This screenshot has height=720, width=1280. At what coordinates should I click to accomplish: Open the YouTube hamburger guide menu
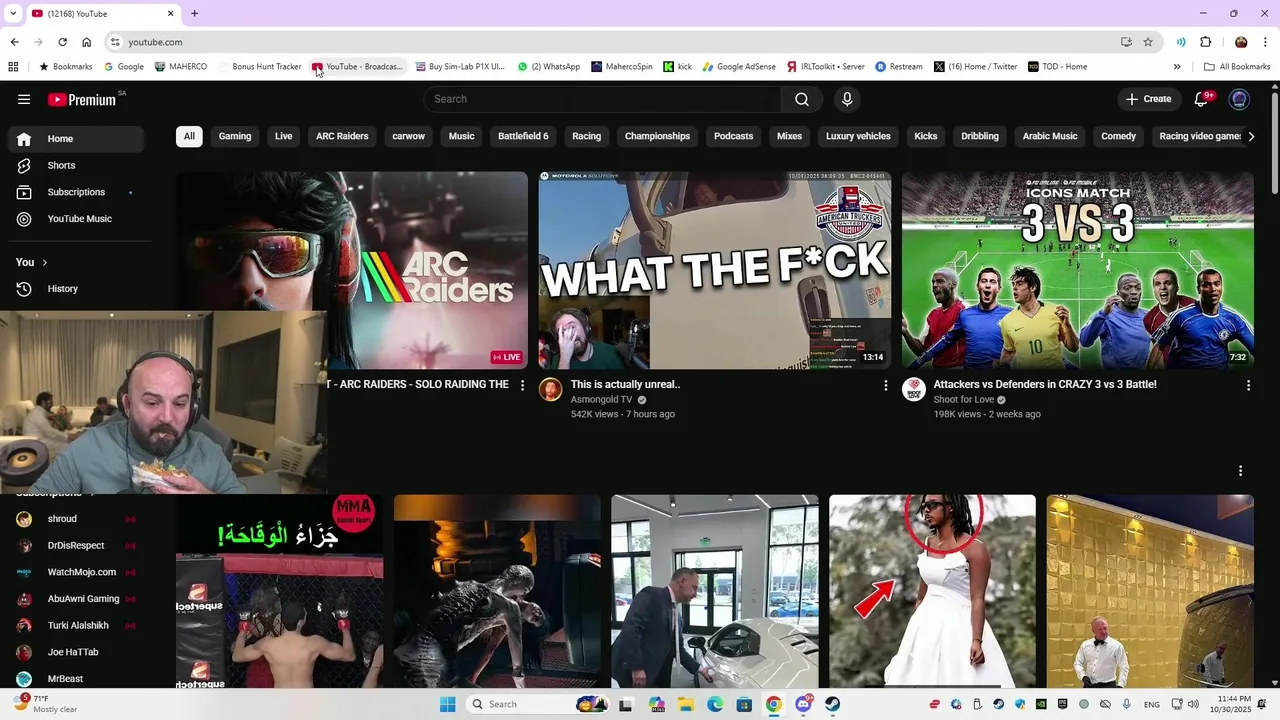click(x=24, y=99)
